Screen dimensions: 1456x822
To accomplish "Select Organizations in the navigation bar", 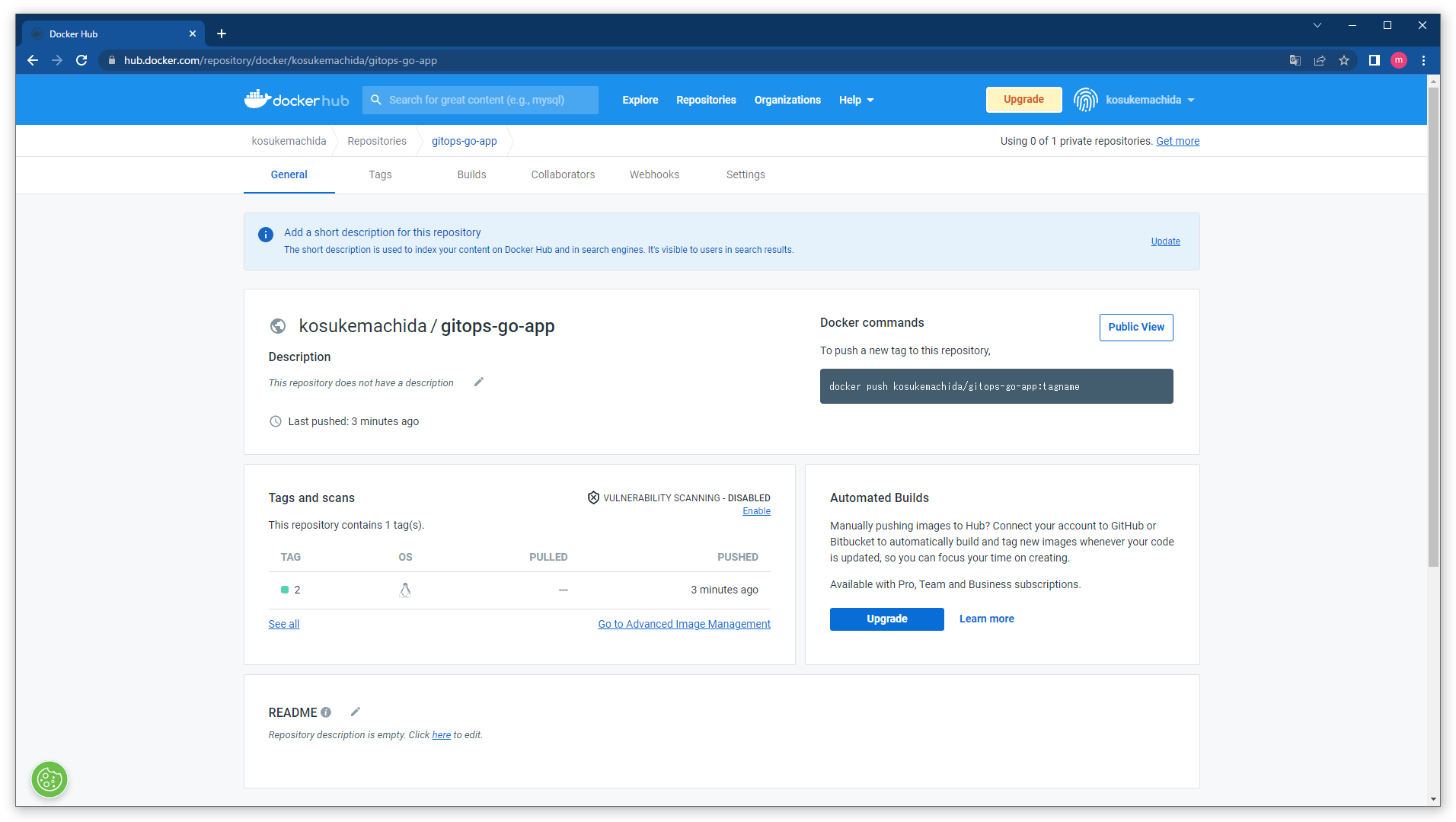I will [x=787, y=100].
